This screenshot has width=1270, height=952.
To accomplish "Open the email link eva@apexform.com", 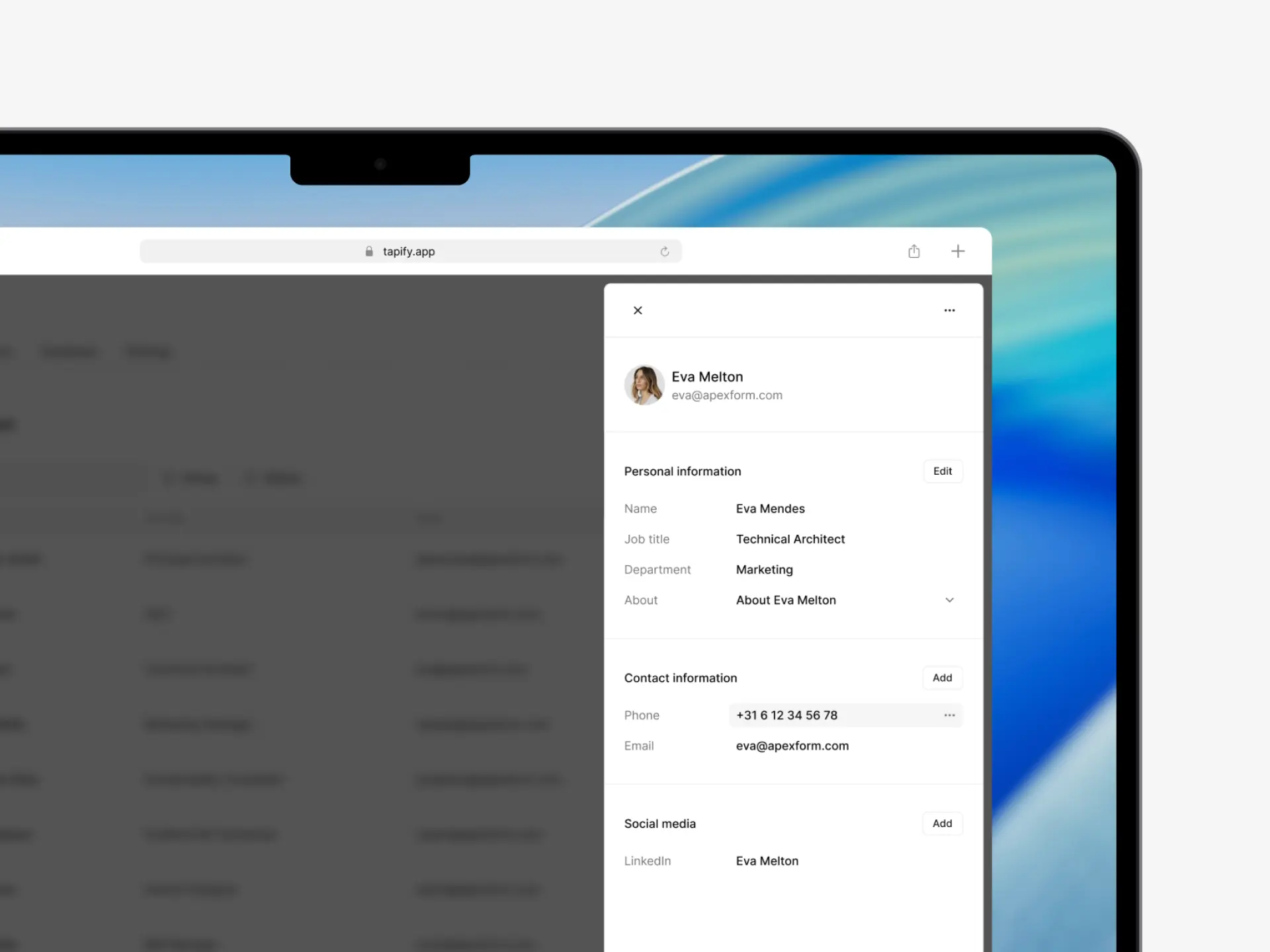I will coord(792,746).
